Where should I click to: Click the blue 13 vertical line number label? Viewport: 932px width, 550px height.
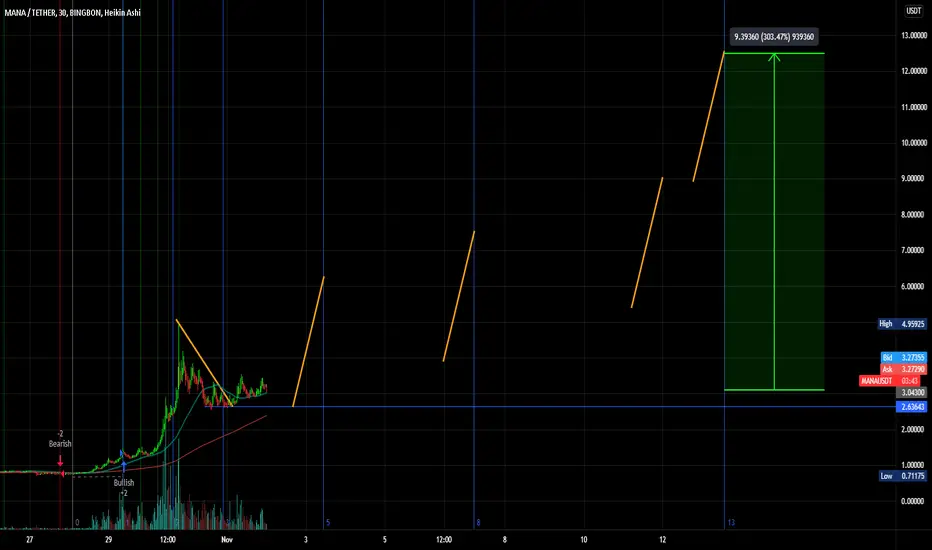(731, 523)
